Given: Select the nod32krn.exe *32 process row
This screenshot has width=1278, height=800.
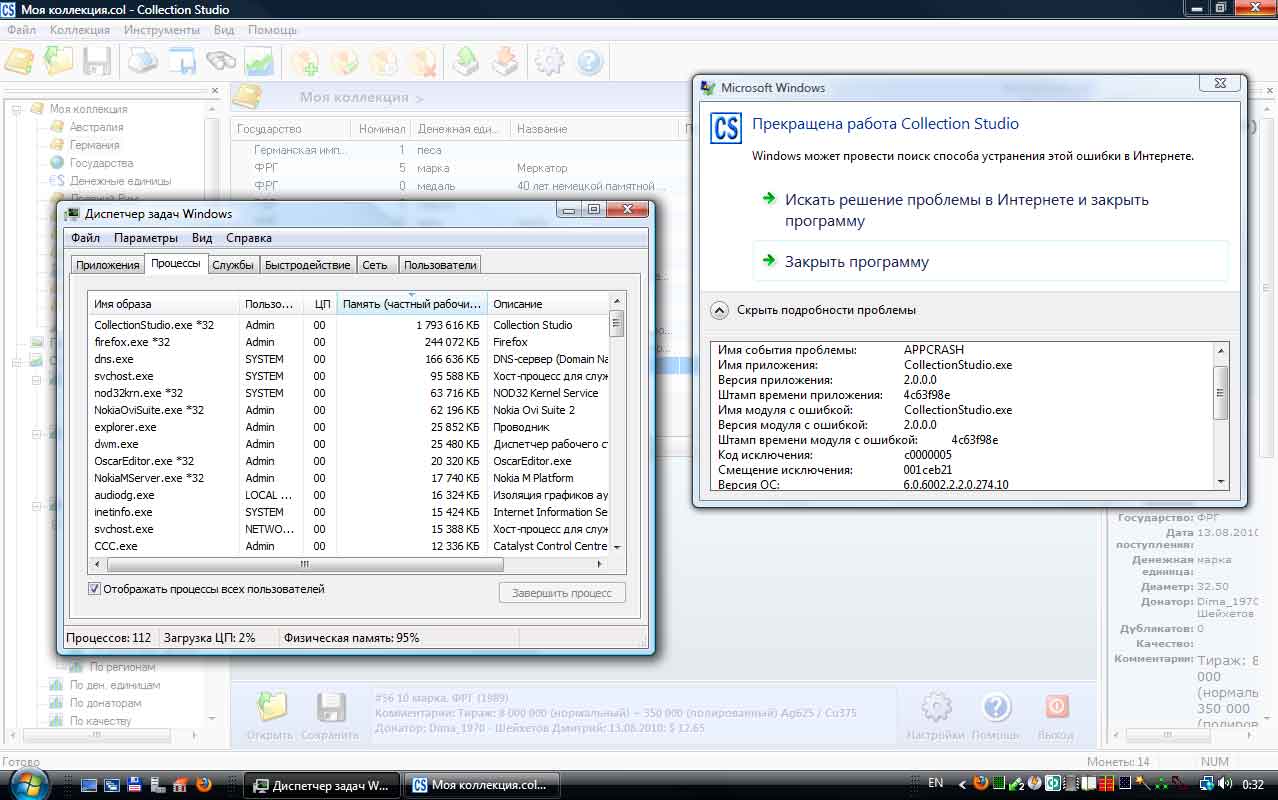Looking at the screenshot, I should (349, 393).
